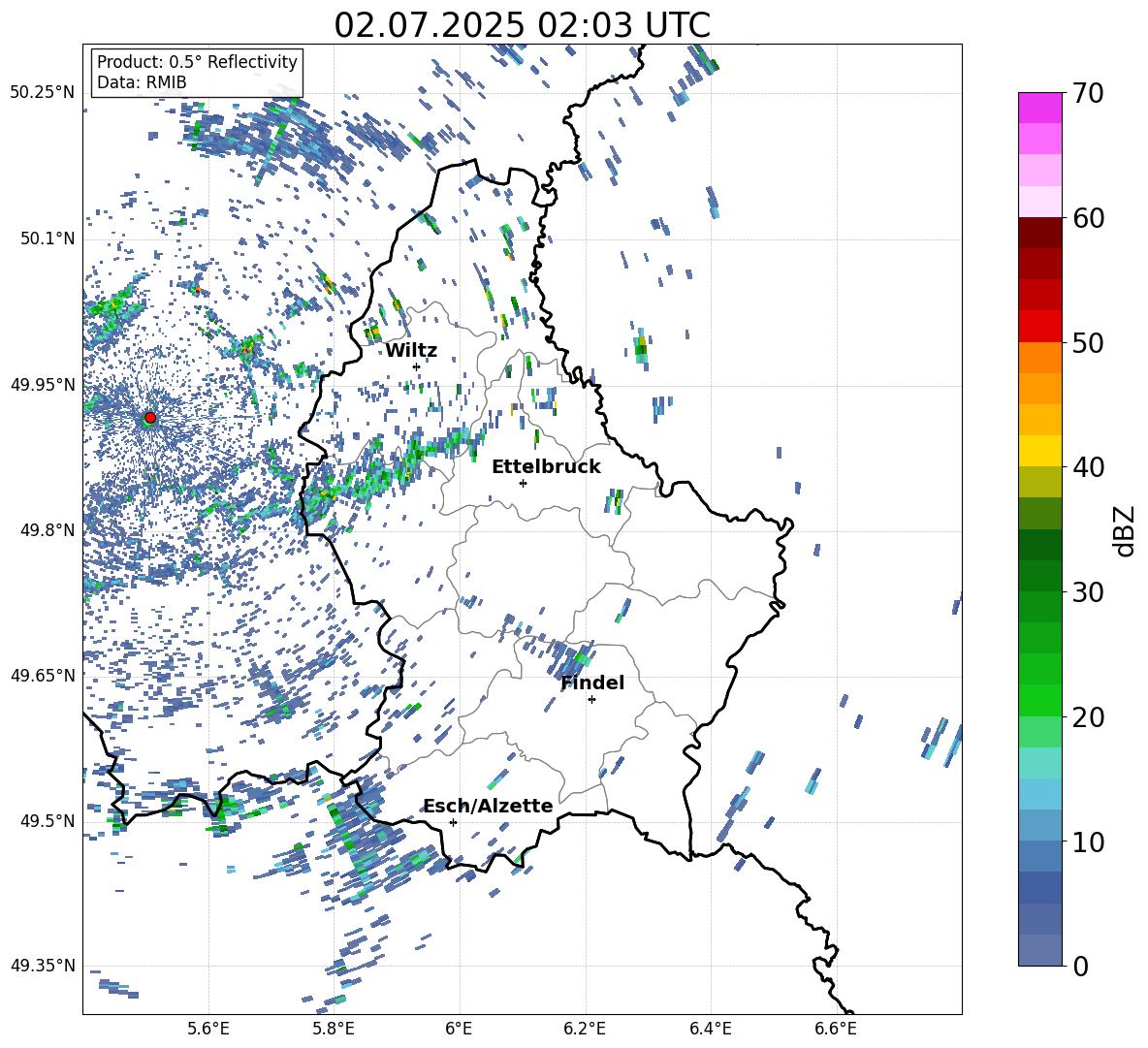1148x1048 pixels.
Task: Click the 20 tick label on colorbar
Action: coord(1088,717)
